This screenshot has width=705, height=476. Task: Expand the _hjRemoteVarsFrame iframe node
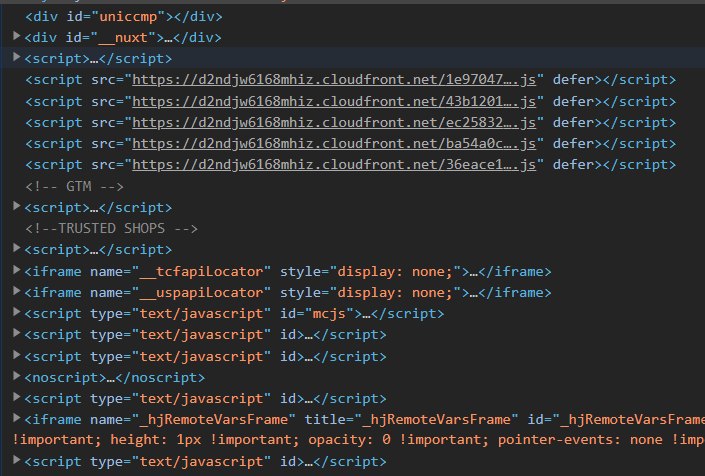click(x=17, y=418)
